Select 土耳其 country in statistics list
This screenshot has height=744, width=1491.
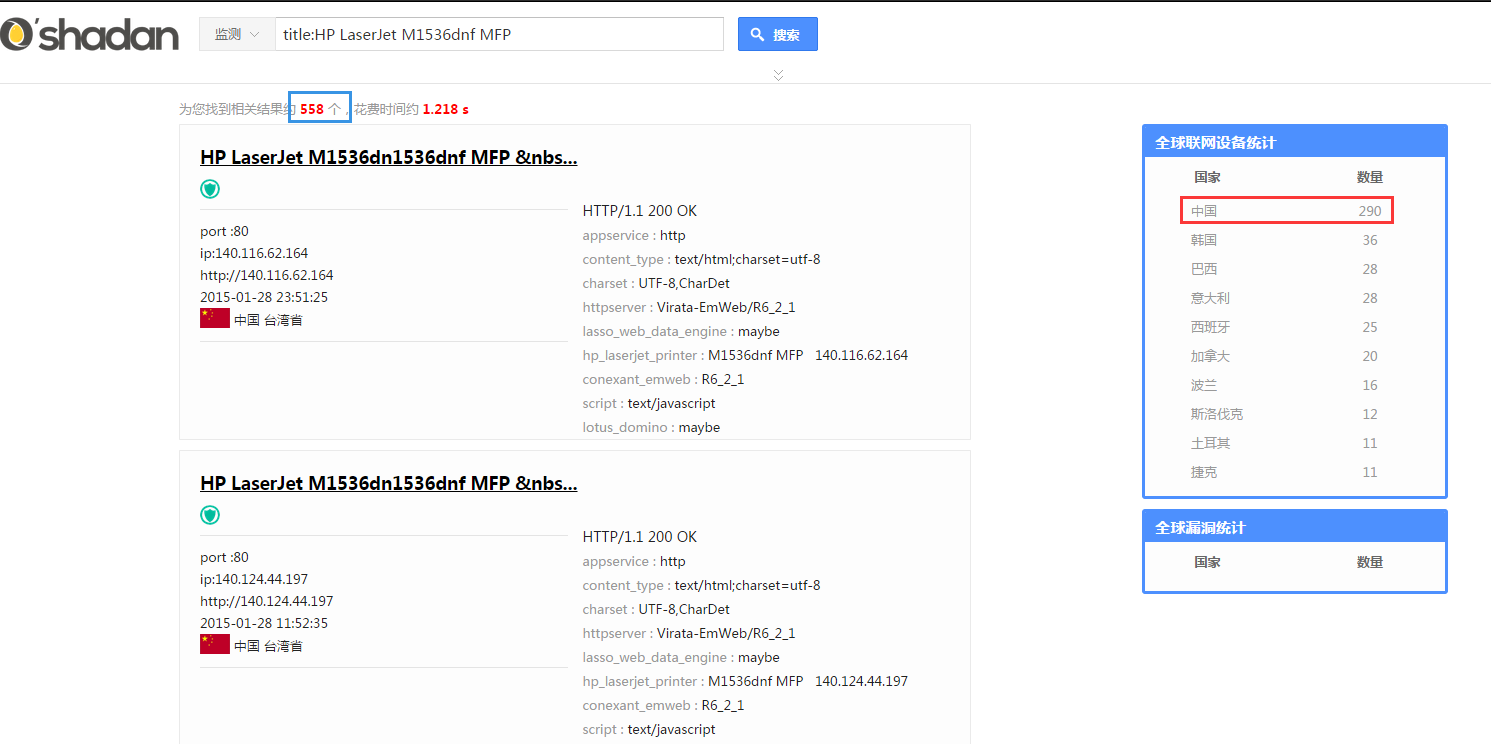1210,443
